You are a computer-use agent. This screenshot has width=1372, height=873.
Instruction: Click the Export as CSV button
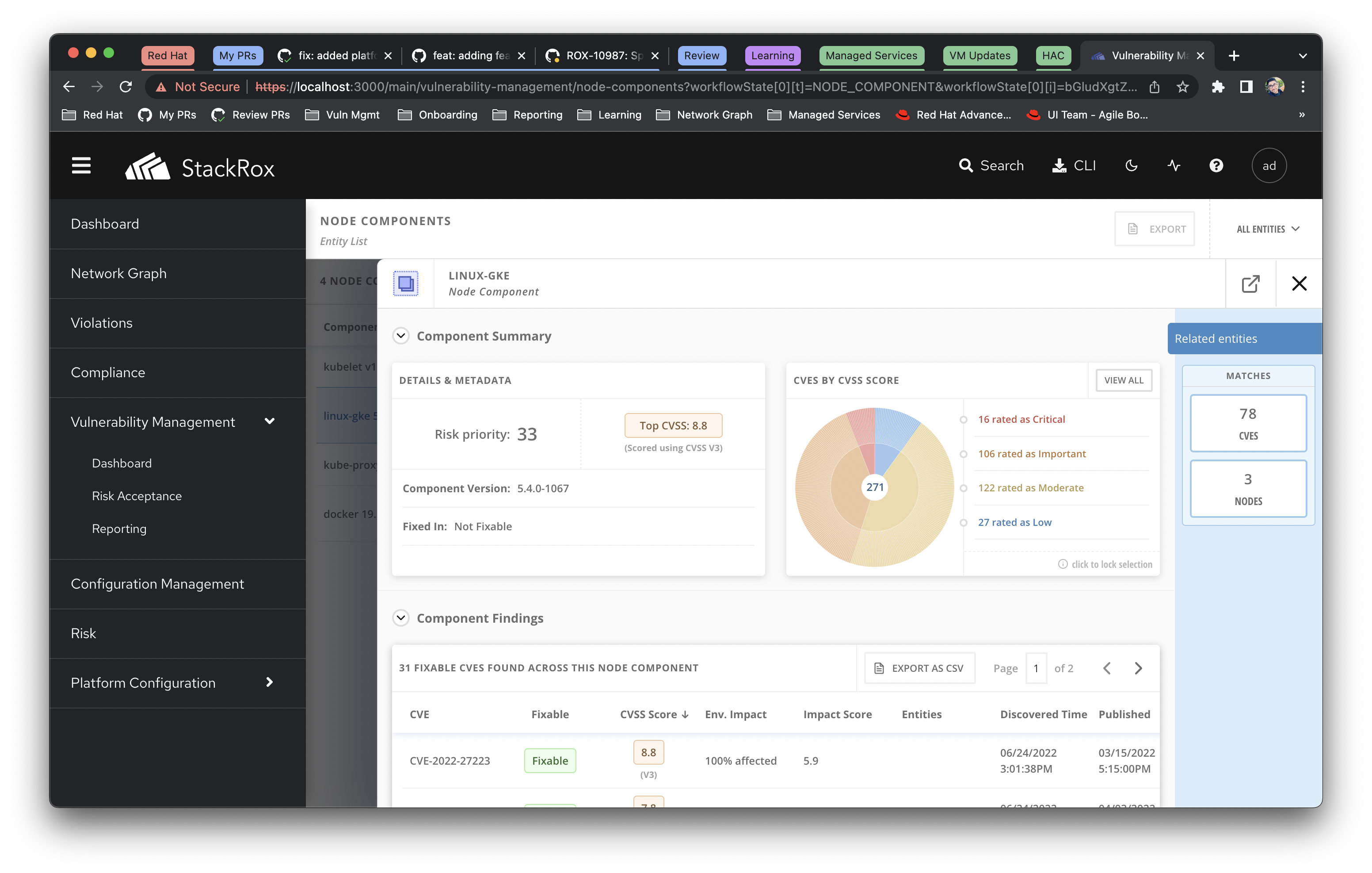coord(920,668)
